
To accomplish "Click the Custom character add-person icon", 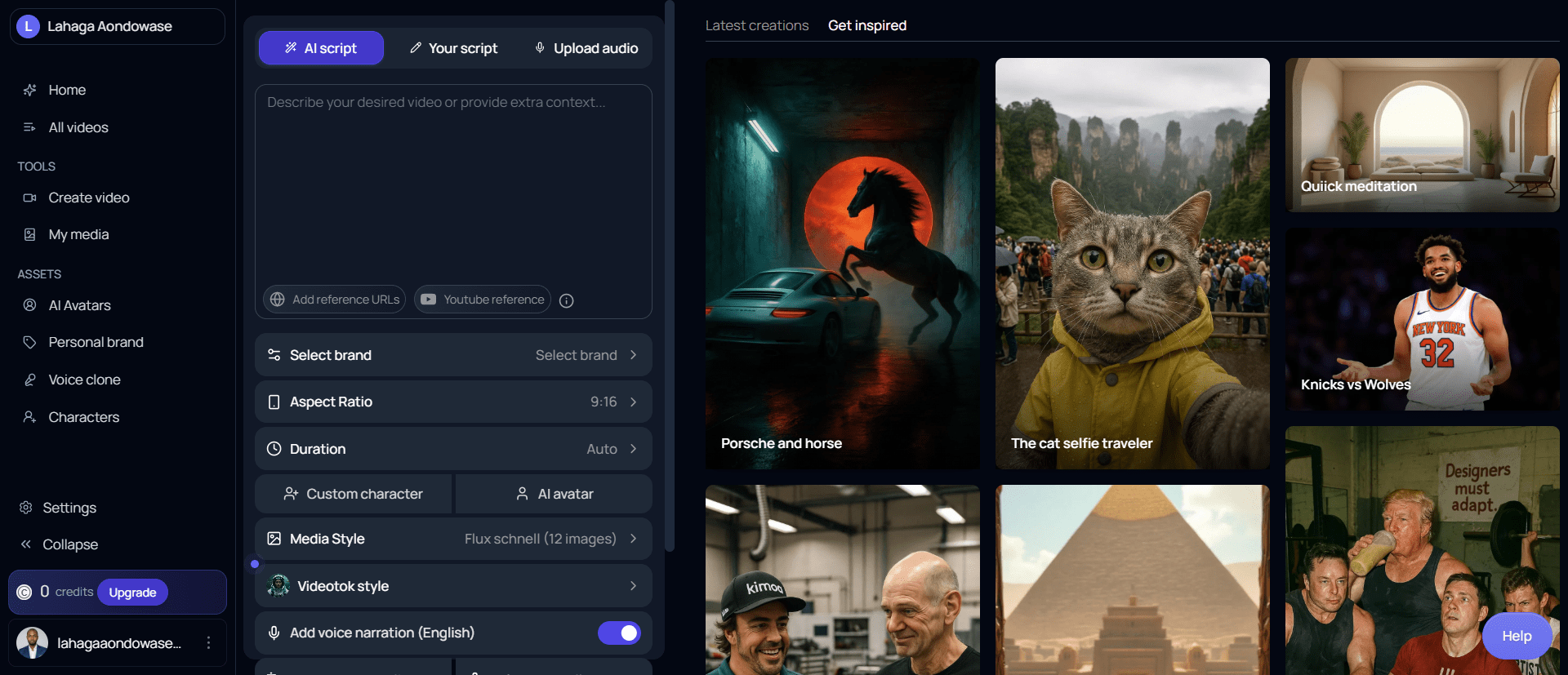I will [291, 494].
